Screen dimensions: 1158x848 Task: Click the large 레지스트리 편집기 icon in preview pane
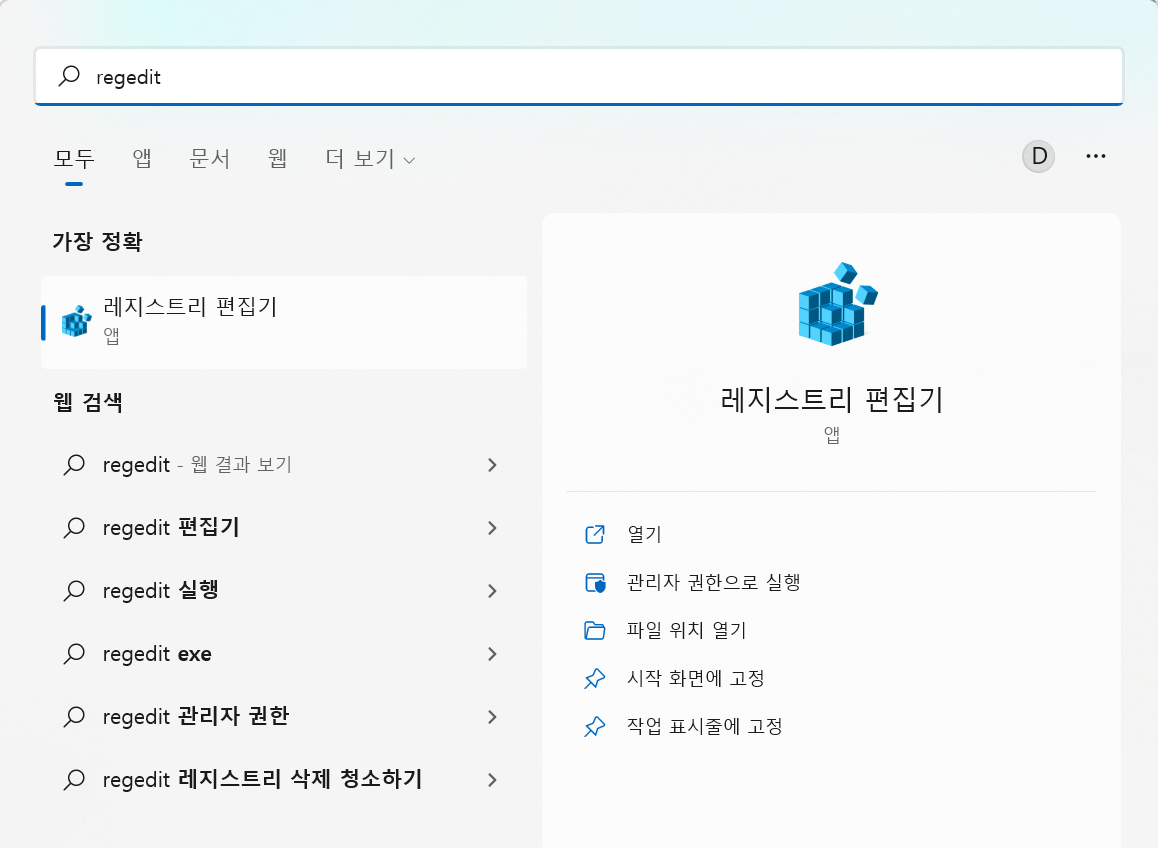tap(837, 304)
